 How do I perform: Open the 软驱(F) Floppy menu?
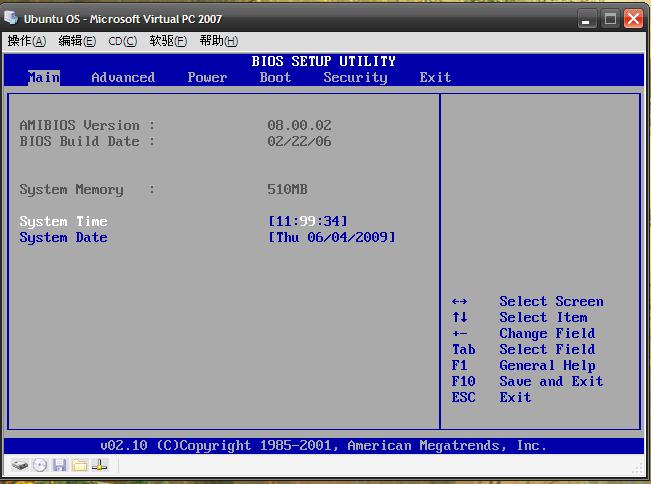point(168,41)
